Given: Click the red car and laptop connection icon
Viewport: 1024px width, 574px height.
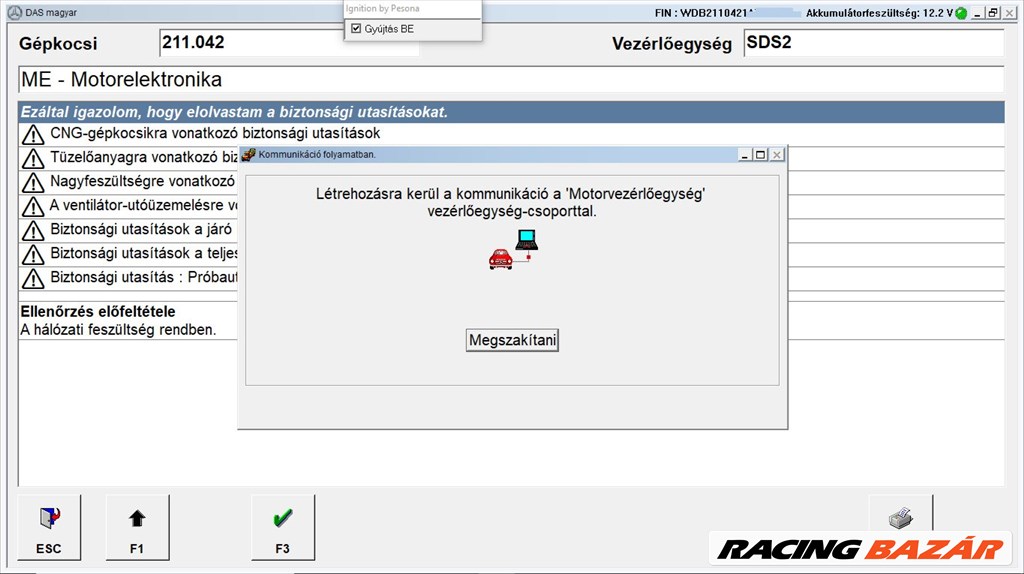Looking at the screenshot, I should (x=513, y=249).
